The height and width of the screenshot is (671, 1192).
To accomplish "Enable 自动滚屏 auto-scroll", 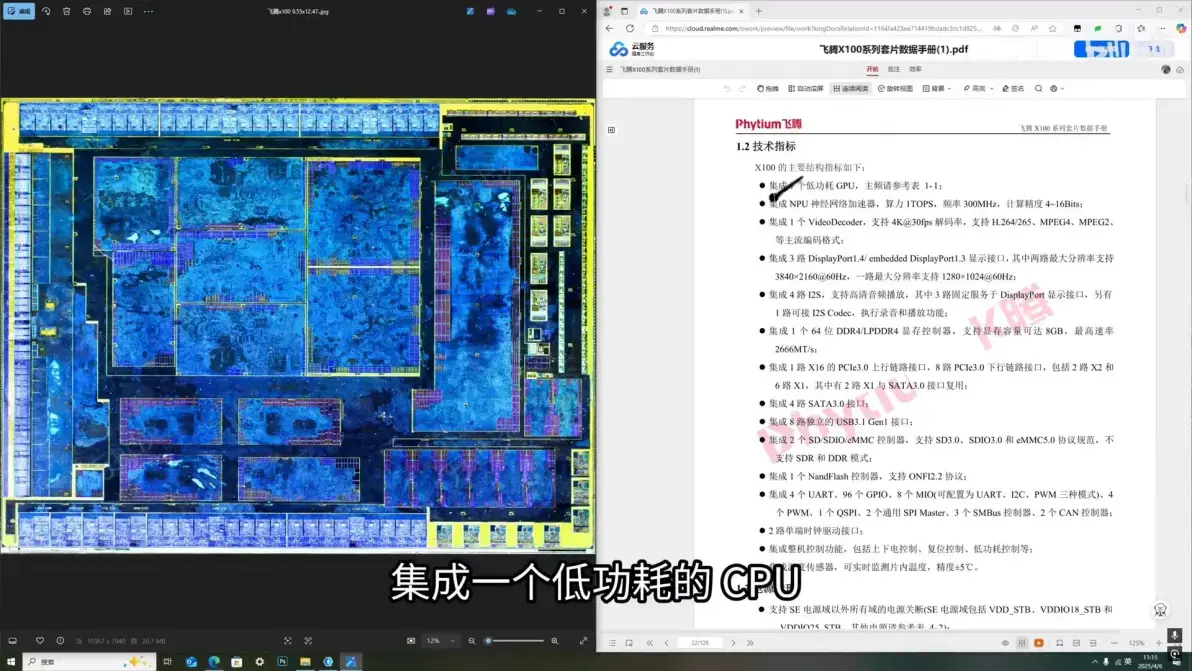I will (806, 89).
